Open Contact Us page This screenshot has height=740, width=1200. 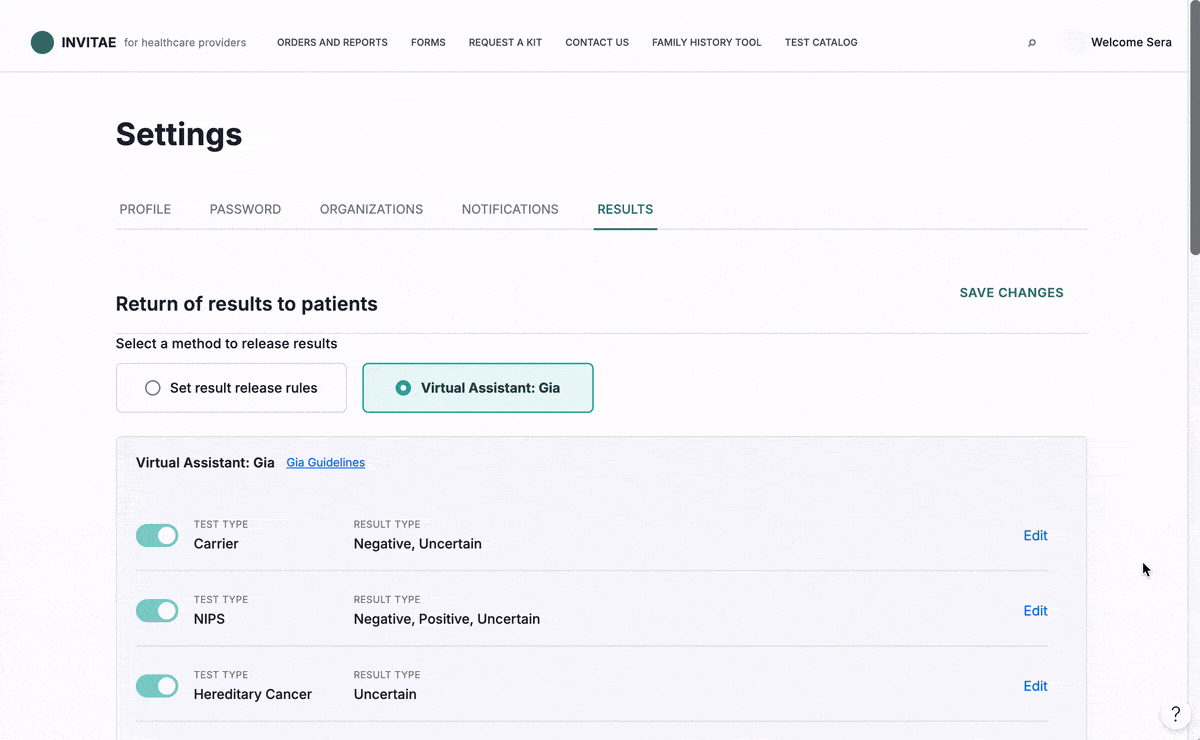coord(597,43)
